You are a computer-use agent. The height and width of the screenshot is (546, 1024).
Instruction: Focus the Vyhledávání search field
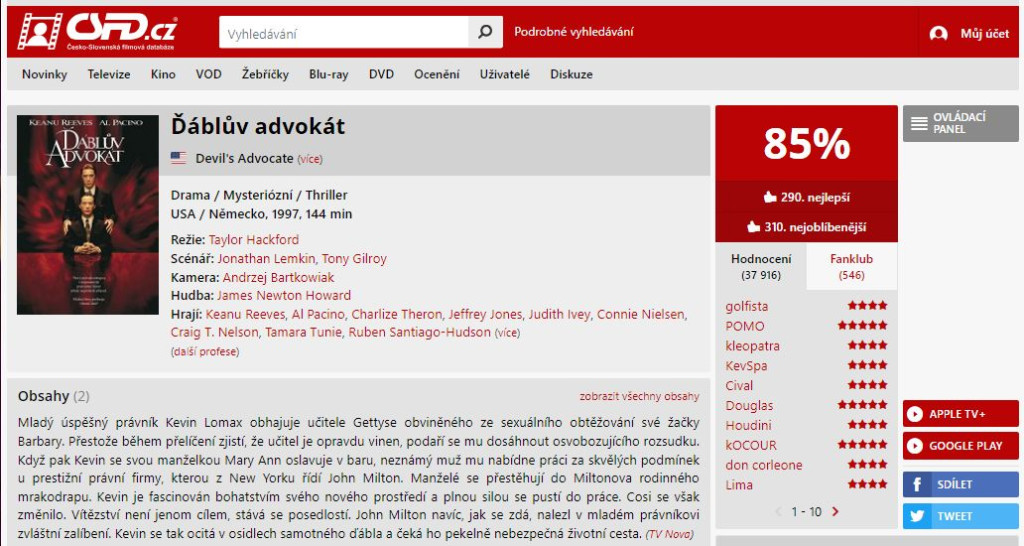[x=344, y=32]
